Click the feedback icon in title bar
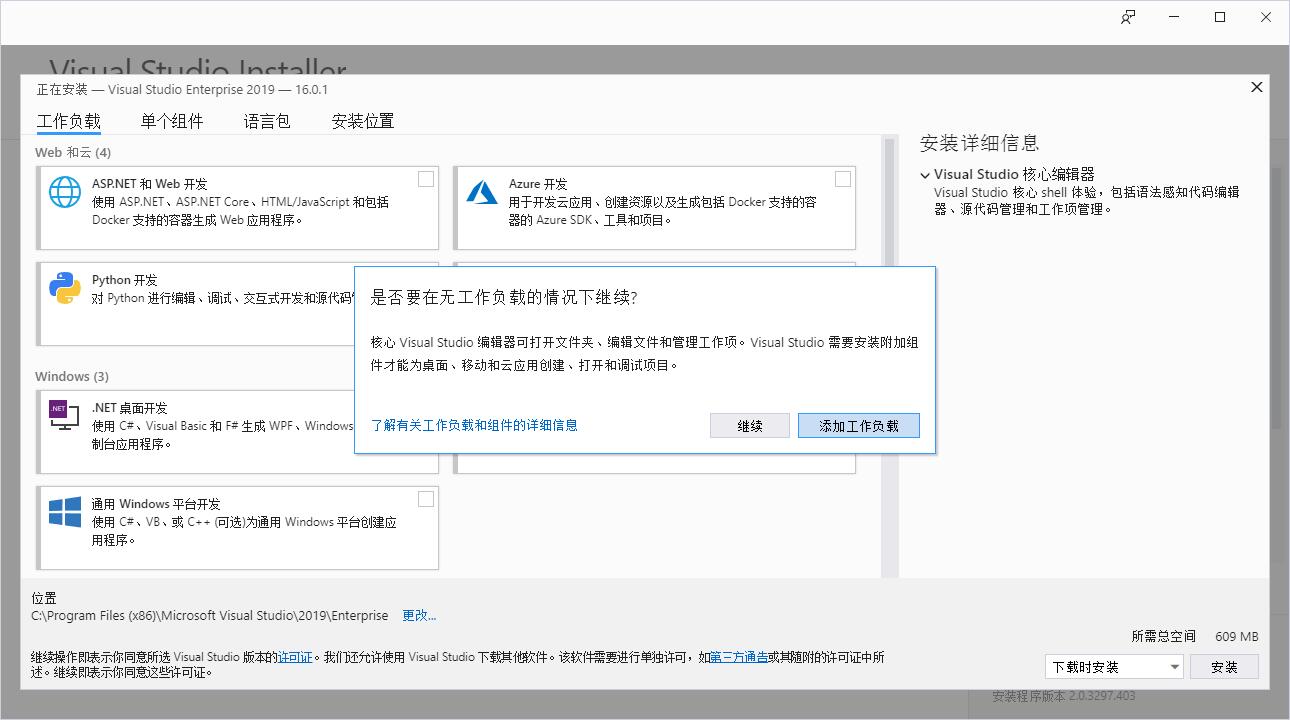Image resolution: width=1290 pixels, height=720 pixels. coord(1128,17)
